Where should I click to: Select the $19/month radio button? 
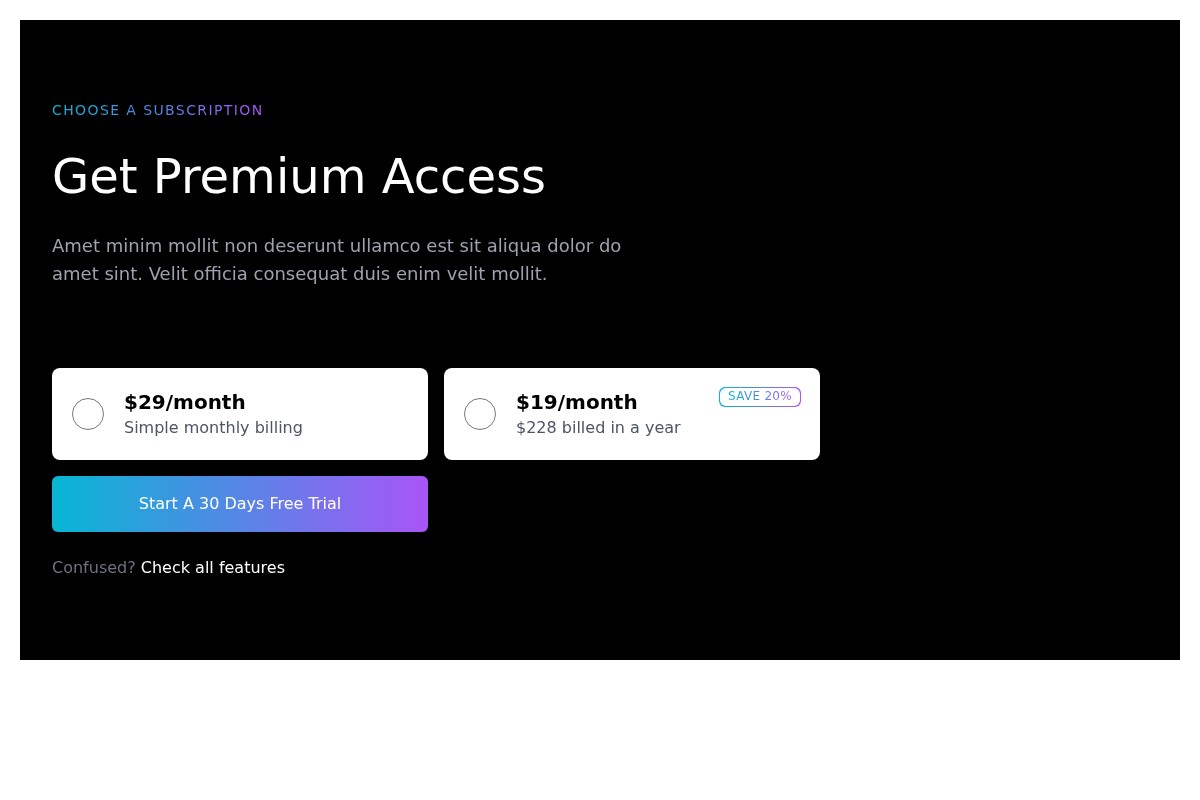480,414
